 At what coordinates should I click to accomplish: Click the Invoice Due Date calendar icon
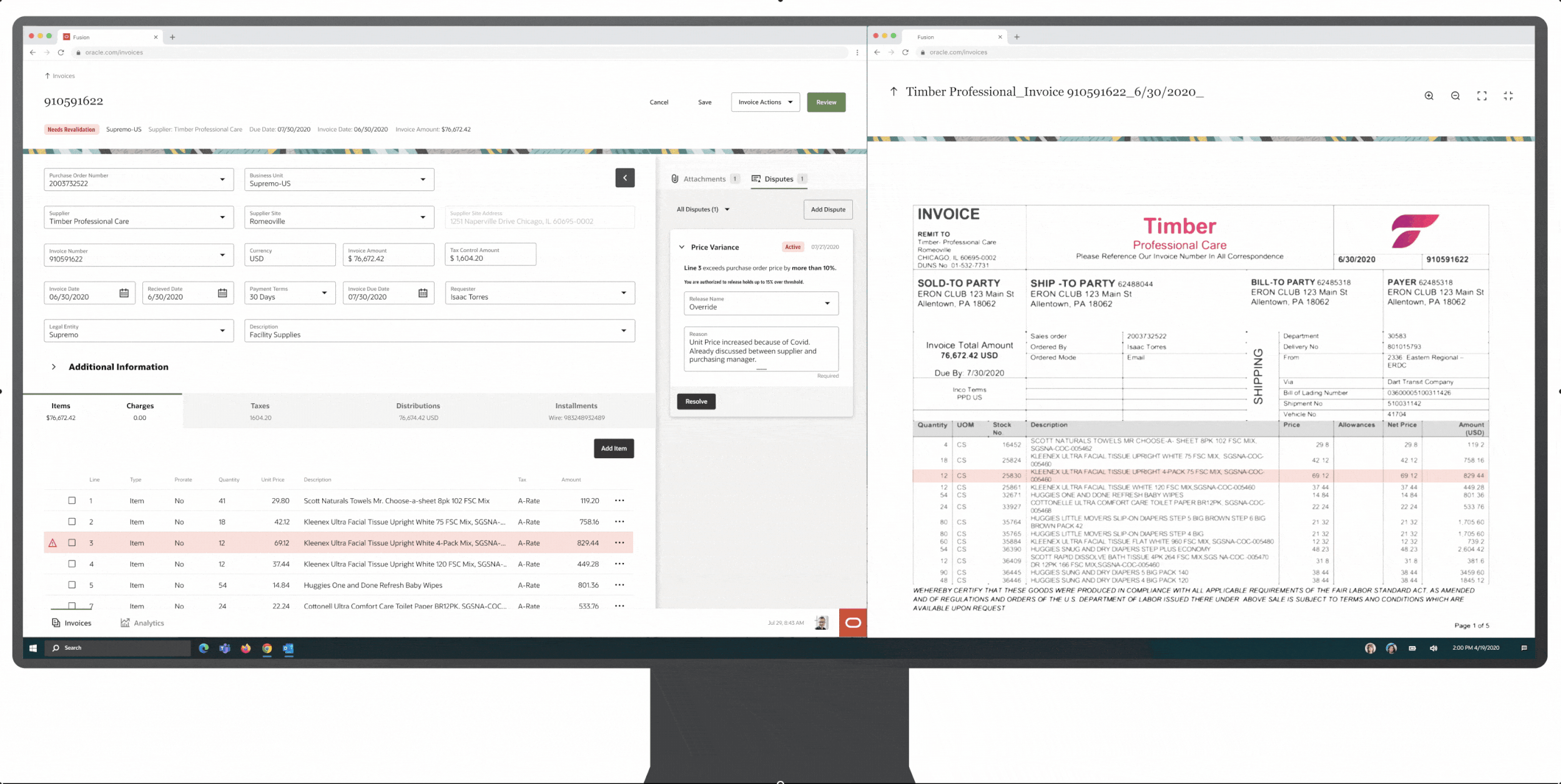423,293
